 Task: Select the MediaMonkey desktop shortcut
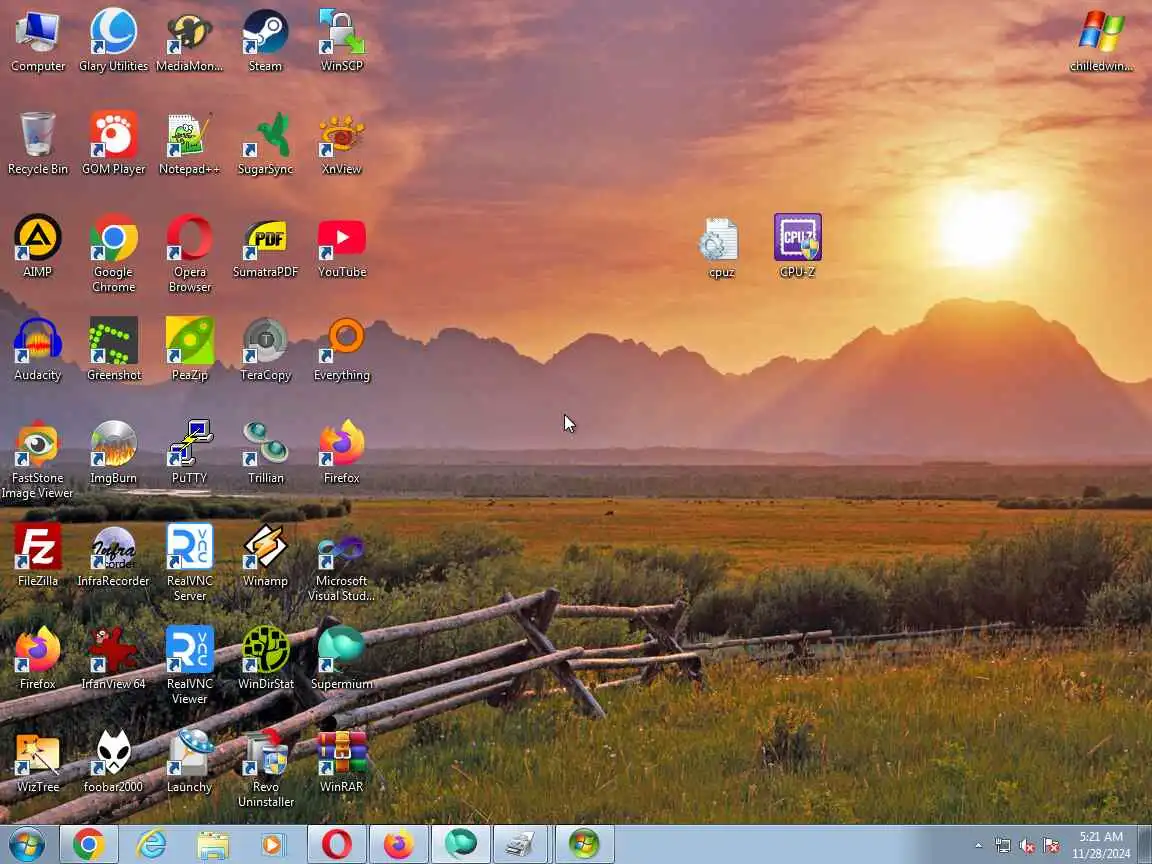[x=190, y=41]
